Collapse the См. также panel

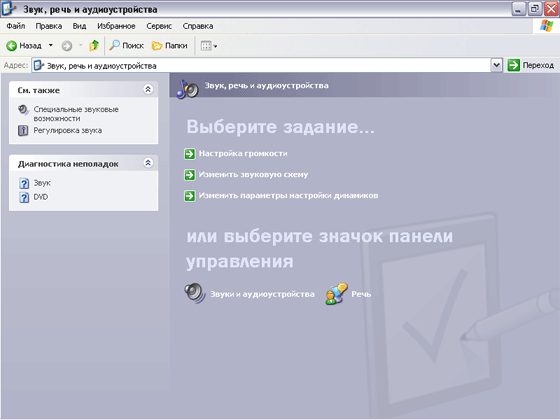point(148,89)
